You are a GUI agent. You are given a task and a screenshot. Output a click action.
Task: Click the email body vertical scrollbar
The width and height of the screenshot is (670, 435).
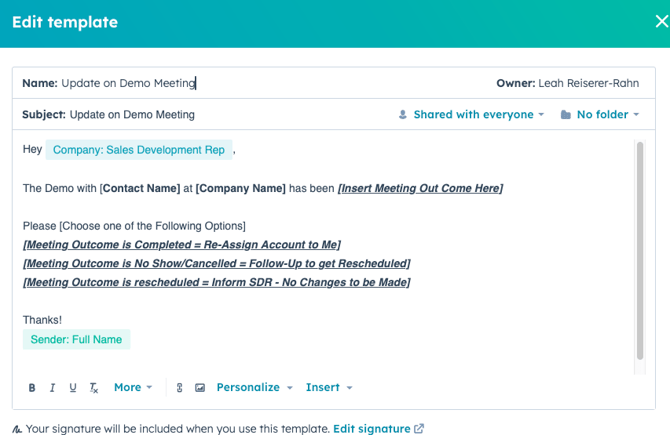pyautogui.click(x=640, y=251)
